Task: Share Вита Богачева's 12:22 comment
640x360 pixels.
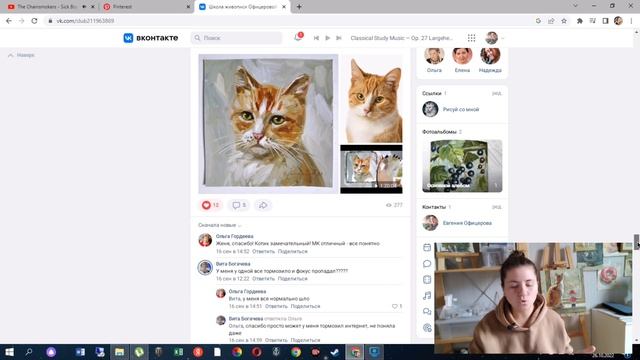Action: [x=292, y=279]
